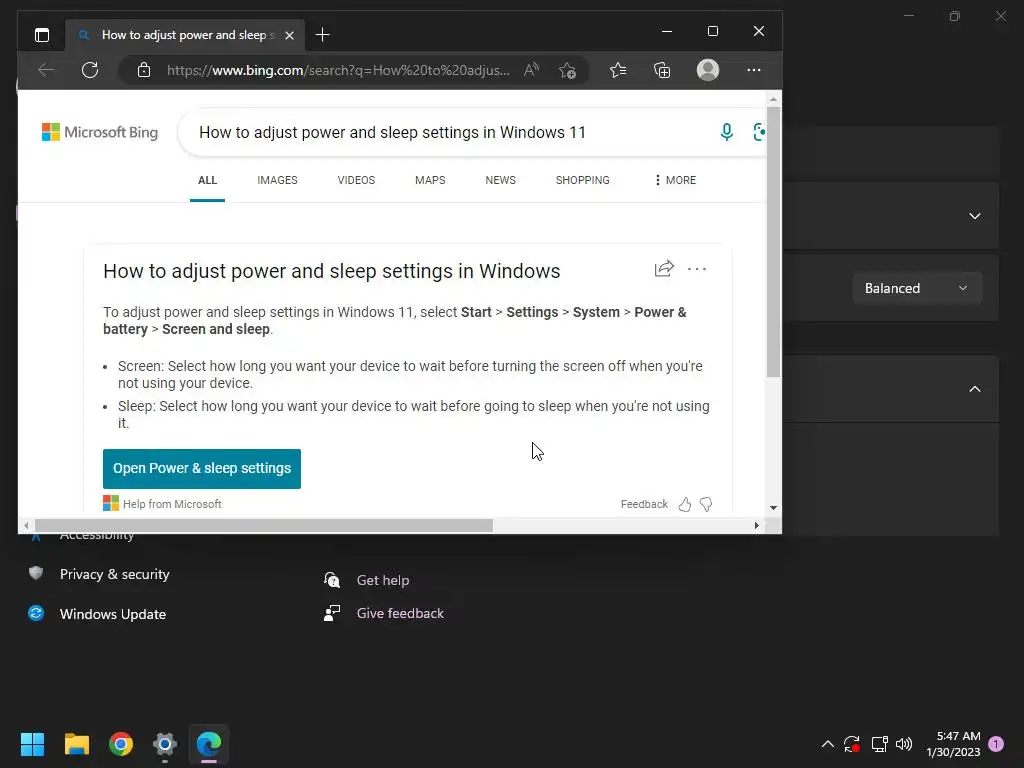1024x768 pixels.
Task: Open Balanced power mode dropdown in Settings
Action: coord(917,288)
